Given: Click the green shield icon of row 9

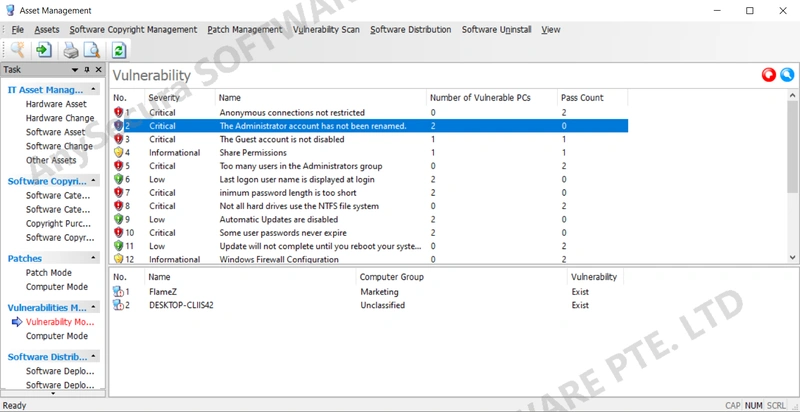Looking at the screenshot, I should (118, 219).
